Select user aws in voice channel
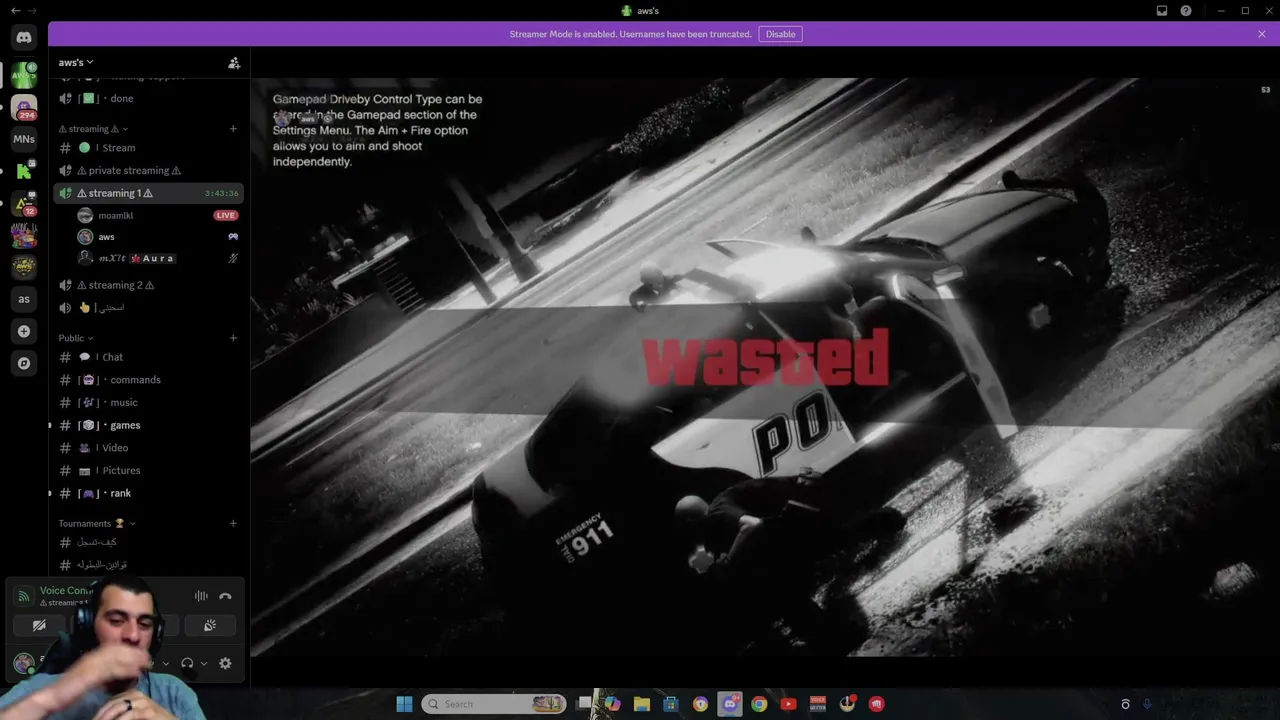The image size is (1280, 720). tap(158, 237)
